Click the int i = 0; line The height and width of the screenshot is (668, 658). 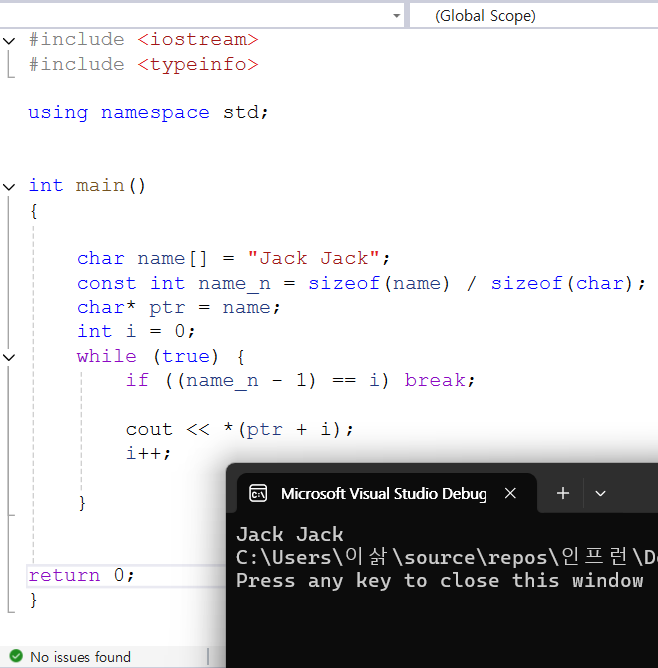pyautogui.click(x=136, y=331)
